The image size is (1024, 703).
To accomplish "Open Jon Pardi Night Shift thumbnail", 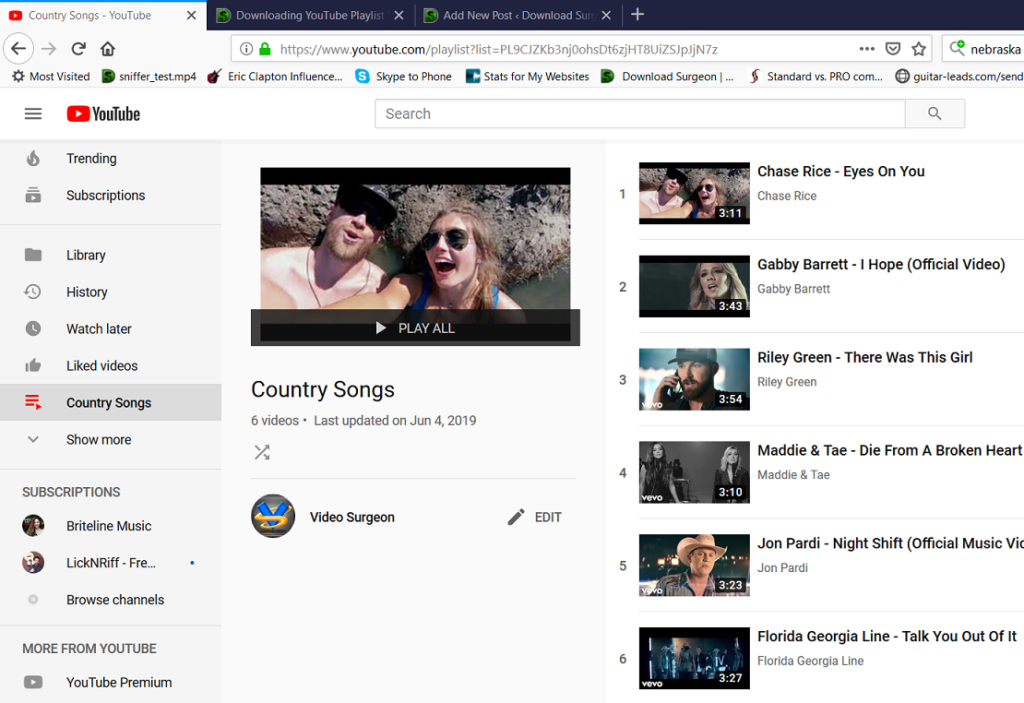I will (694, 565).
